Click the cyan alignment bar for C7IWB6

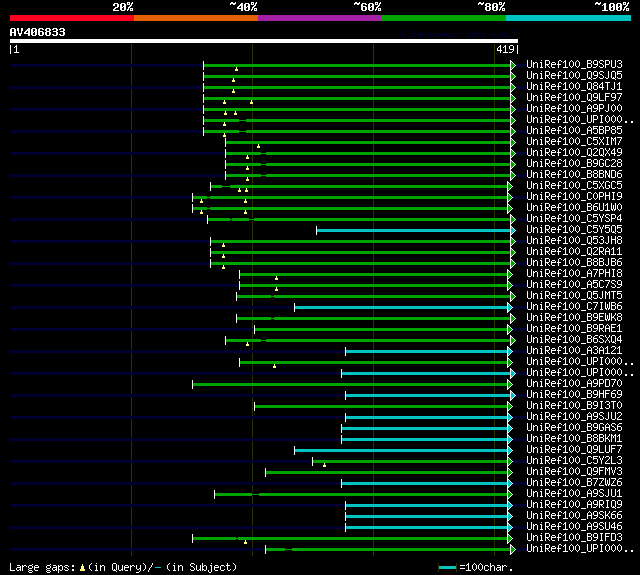(x=401, y=307)
